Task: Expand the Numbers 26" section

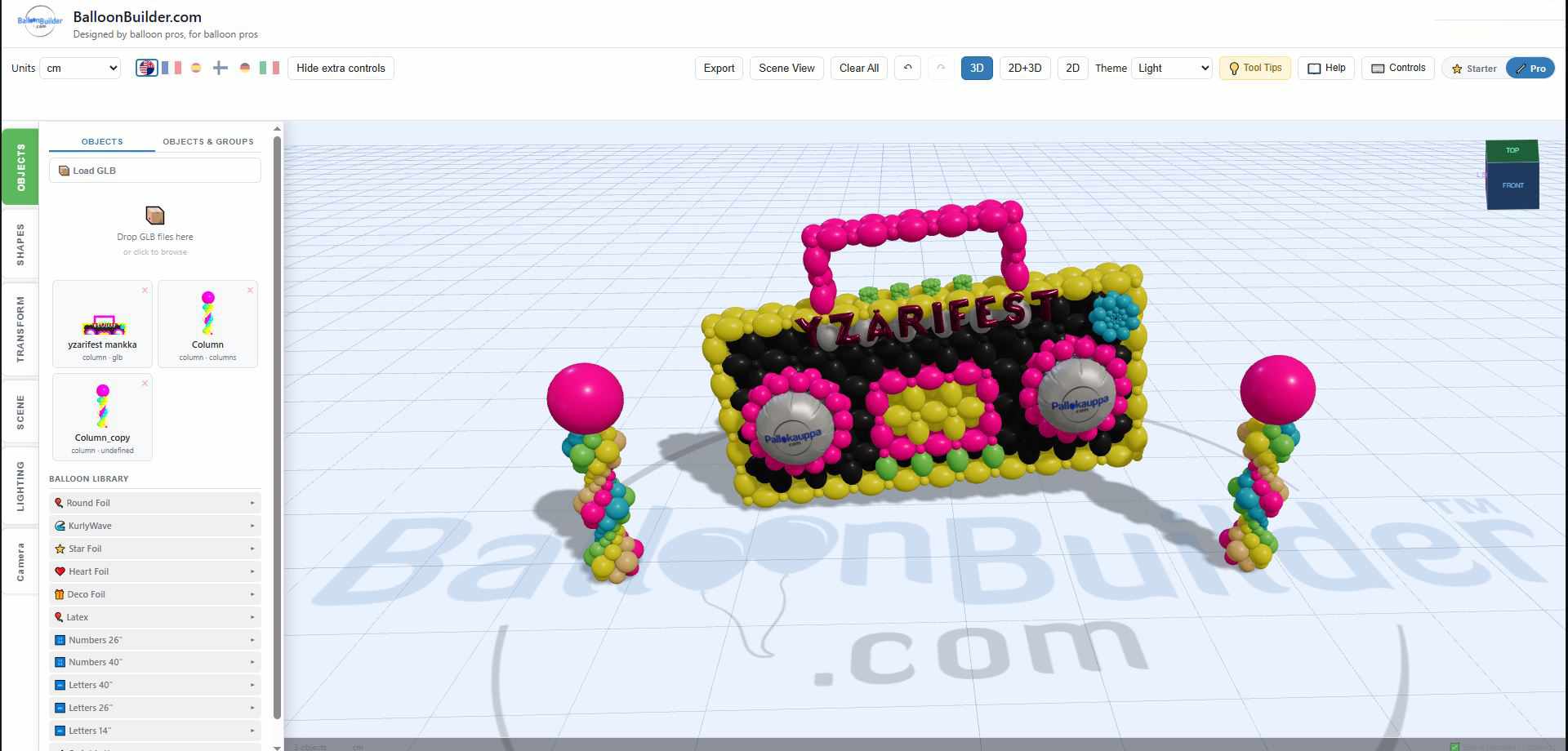Action: point(154,640)
